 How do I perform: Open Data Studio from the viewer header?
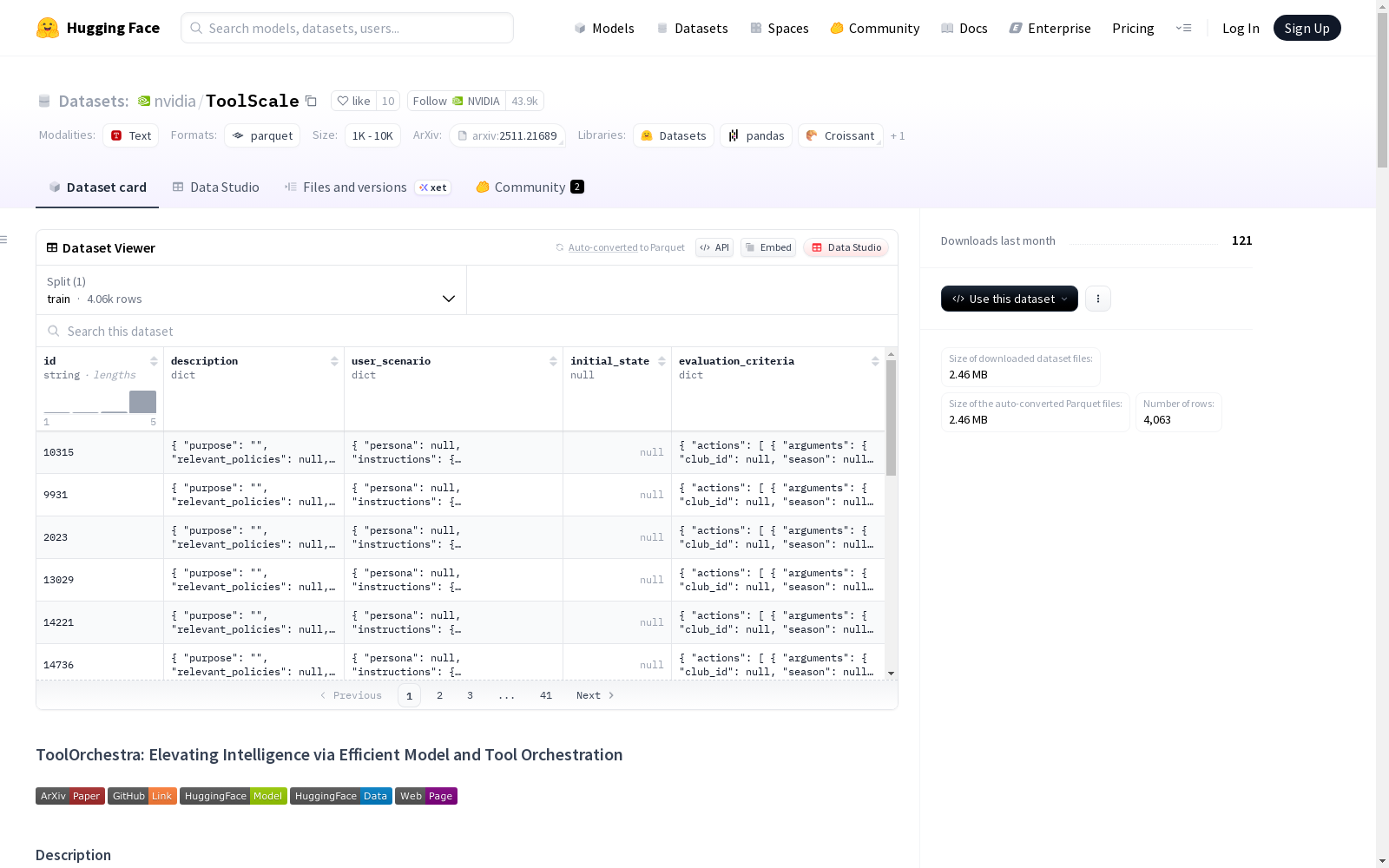pos(846,247)
